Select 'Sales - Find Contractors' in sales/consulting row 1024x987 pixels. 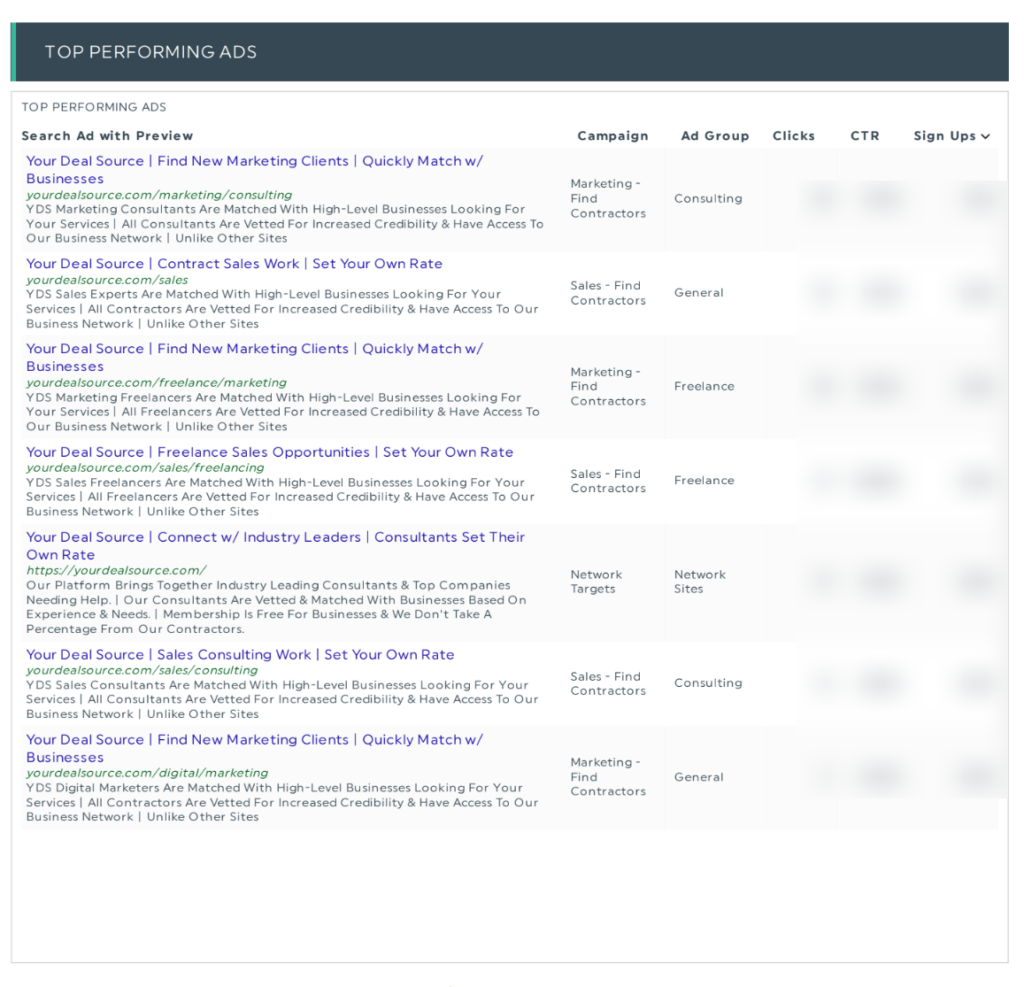click(x=608, y=683)
